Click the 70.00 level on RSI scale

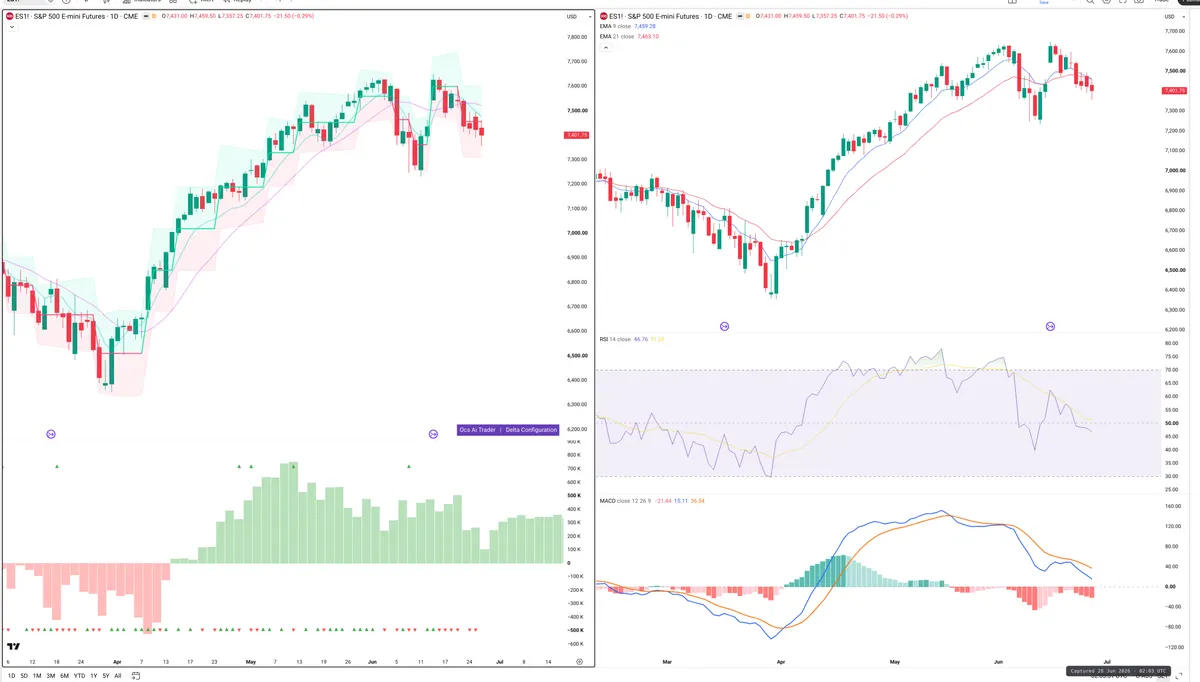tap(1172, 370)
